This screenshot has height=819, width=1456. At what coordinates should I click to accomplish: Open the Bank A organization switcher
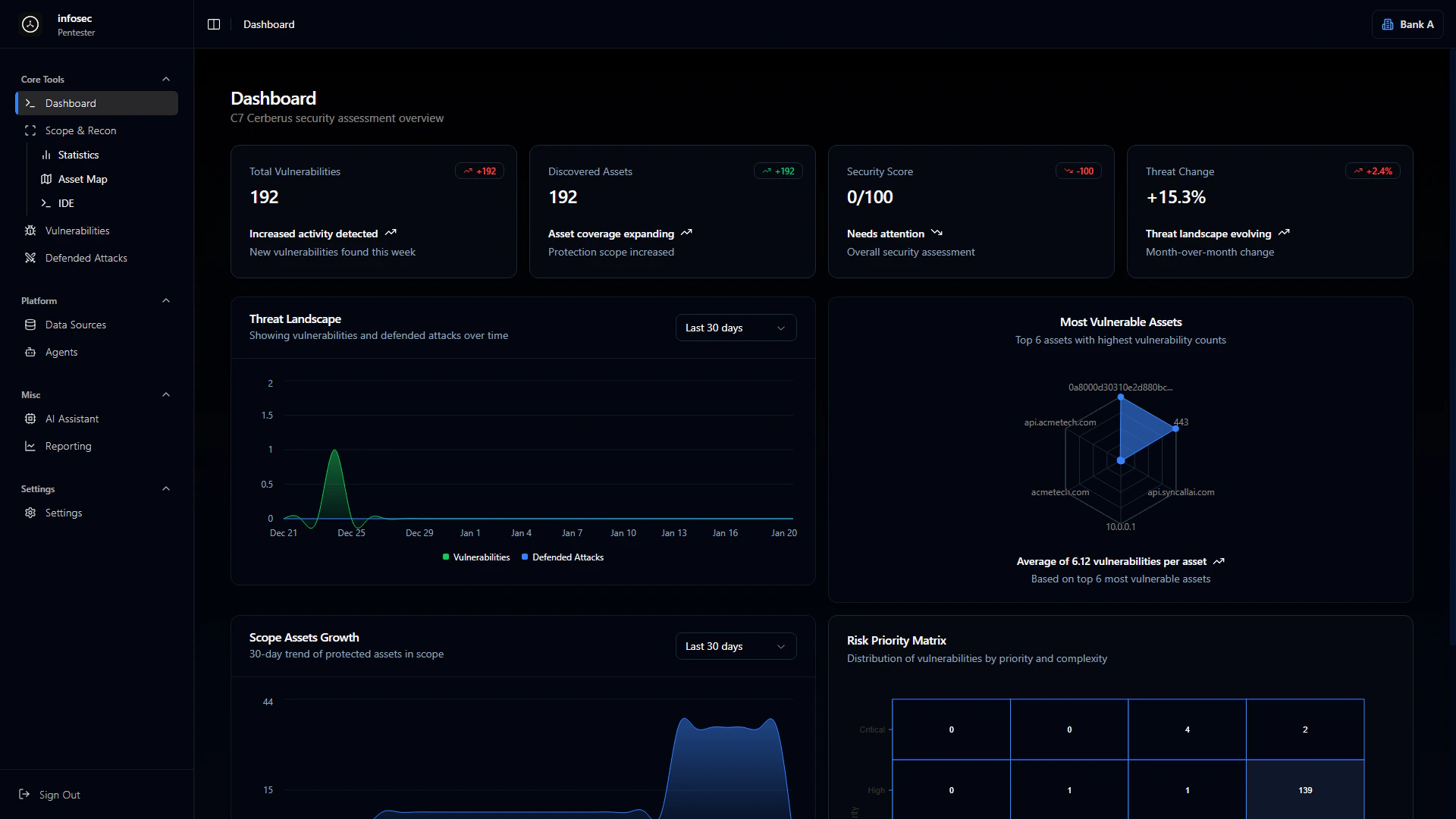[x=1407, y=24]
